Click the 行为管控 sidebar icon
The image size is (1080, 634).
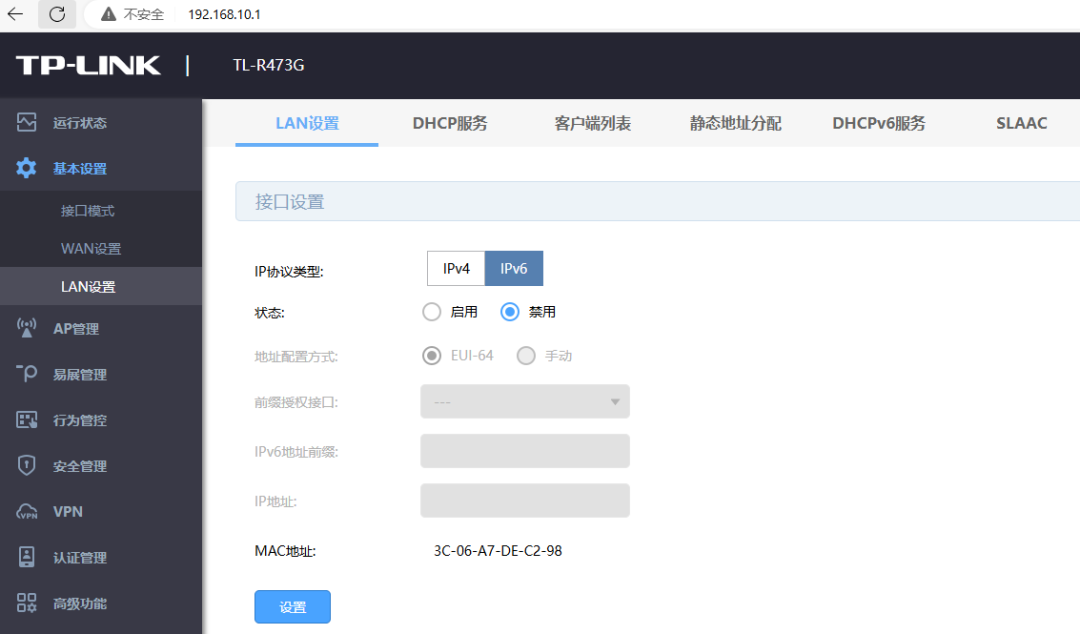tap(27, 420)
